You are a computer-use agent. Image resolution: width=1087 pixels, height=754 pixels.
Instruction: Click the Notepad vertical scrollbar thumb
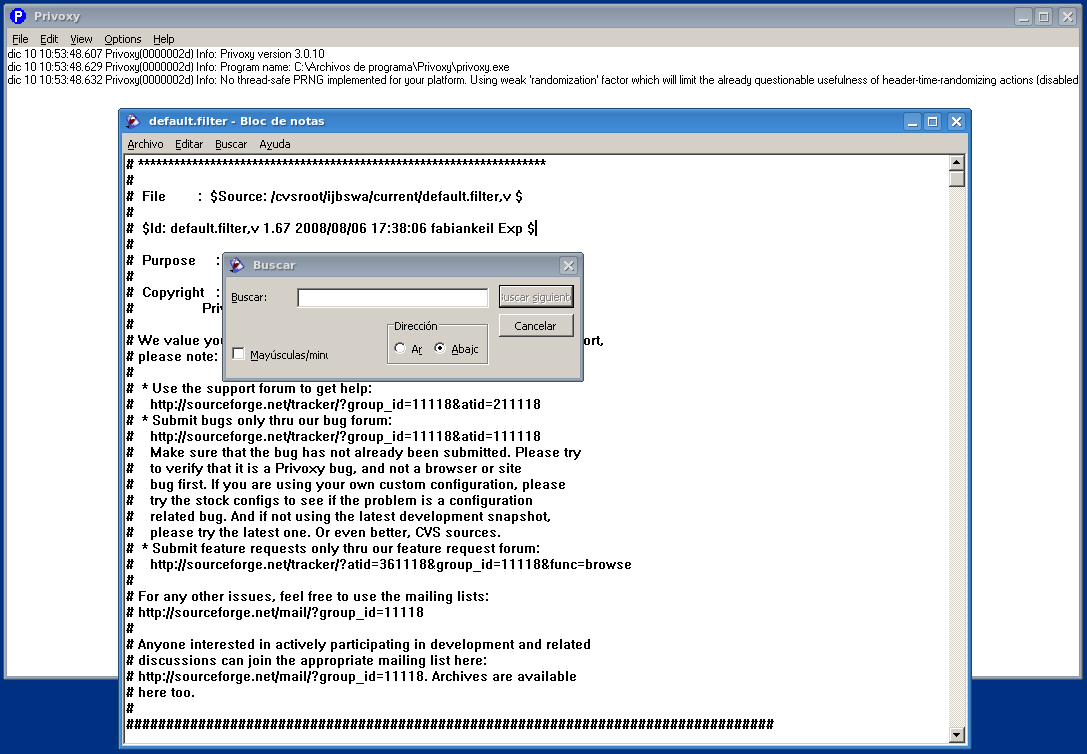click(x=957, y=179)
